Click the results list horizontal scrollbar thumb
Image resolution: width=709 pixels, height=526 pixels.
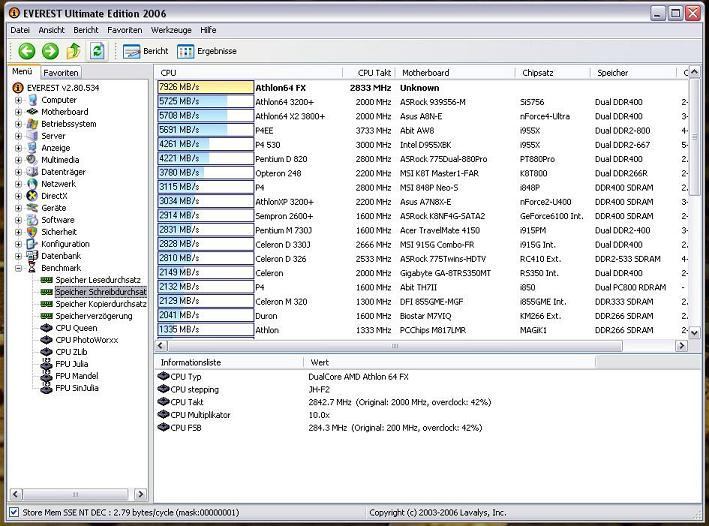tap(395, 346)
